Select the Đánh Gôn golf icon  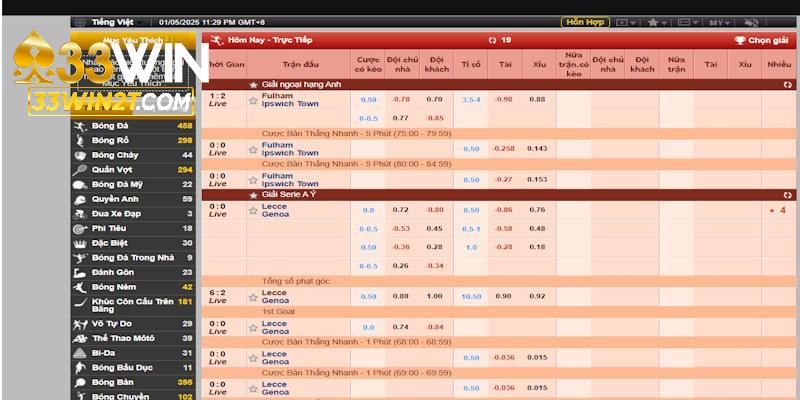click(80, 272)
